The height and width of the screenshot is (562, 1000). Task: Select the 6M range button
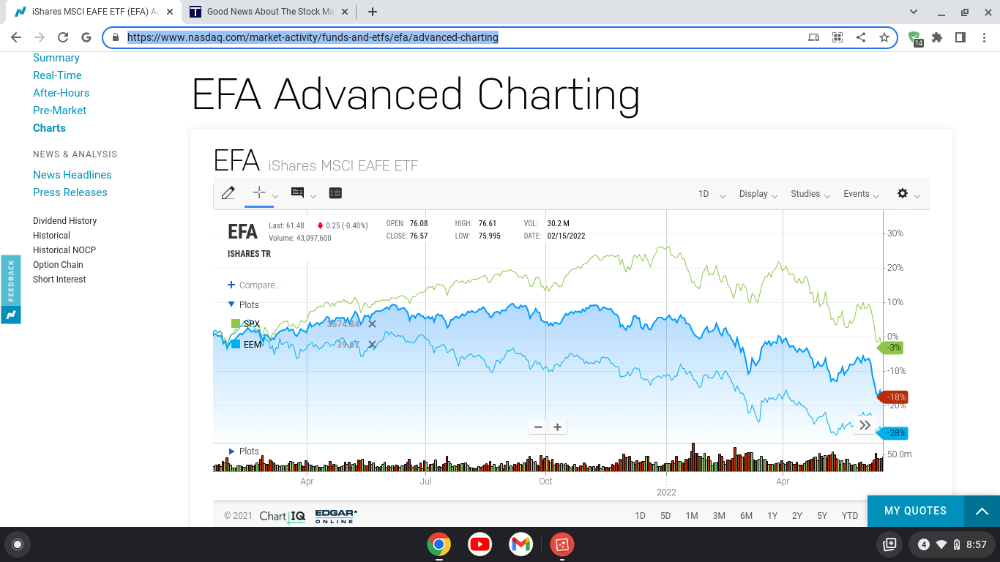746,515
